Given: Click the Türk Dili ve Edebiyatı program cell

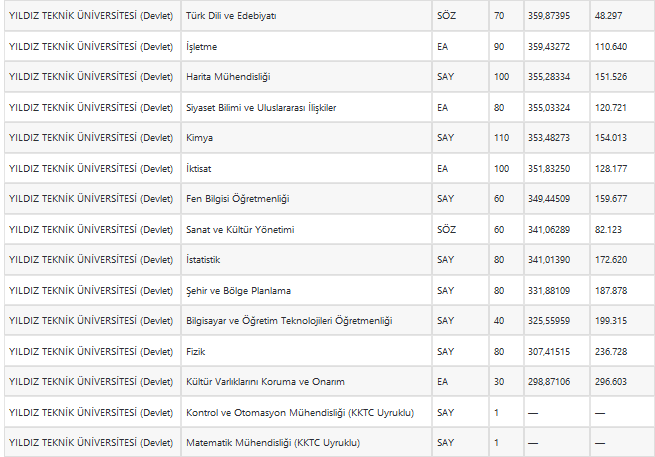Looking at the screenshot, I should [232, 17].
